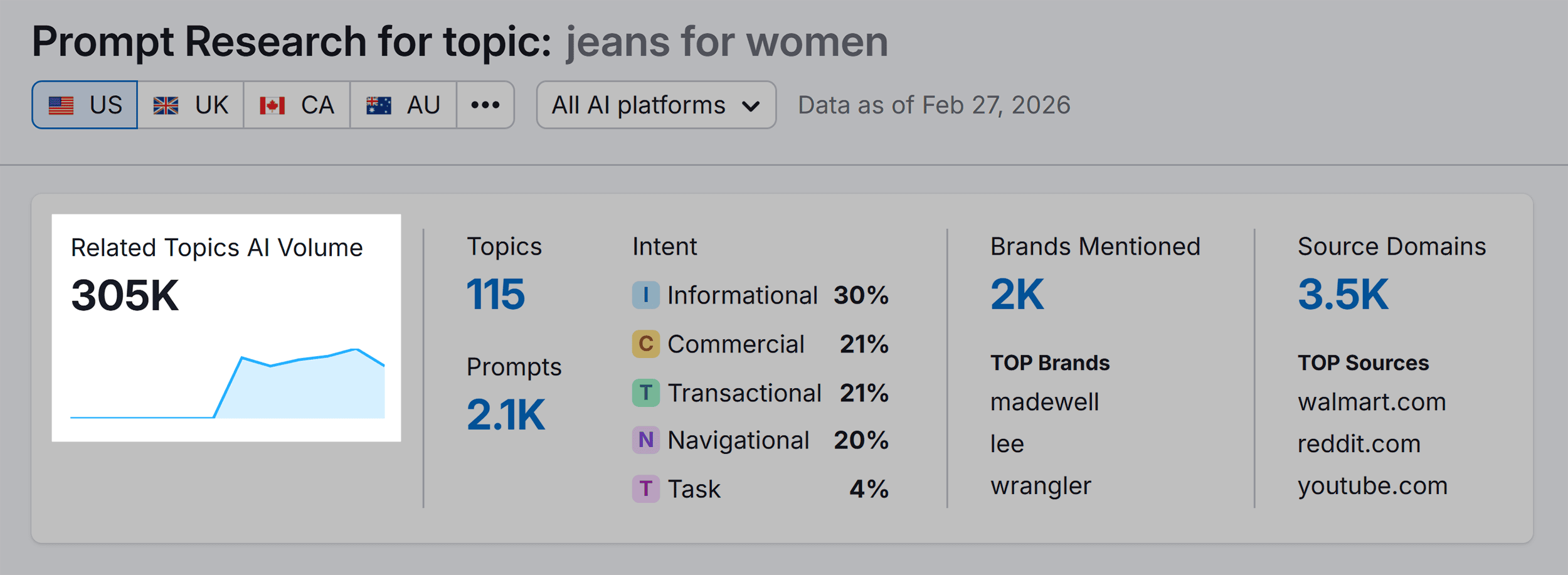Click the Australian flag icon
This screenshot has width=1568, height=575.
(379, 105)
